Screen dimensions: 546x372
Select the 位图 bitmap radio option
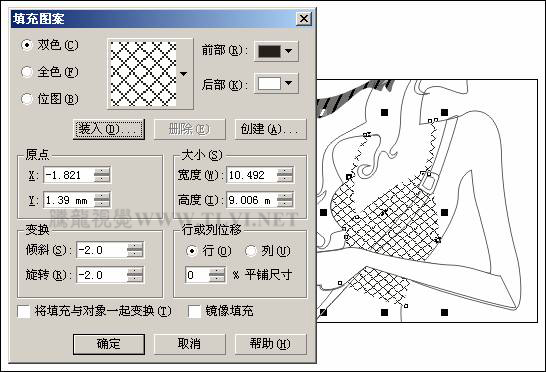tap(27, 99)
